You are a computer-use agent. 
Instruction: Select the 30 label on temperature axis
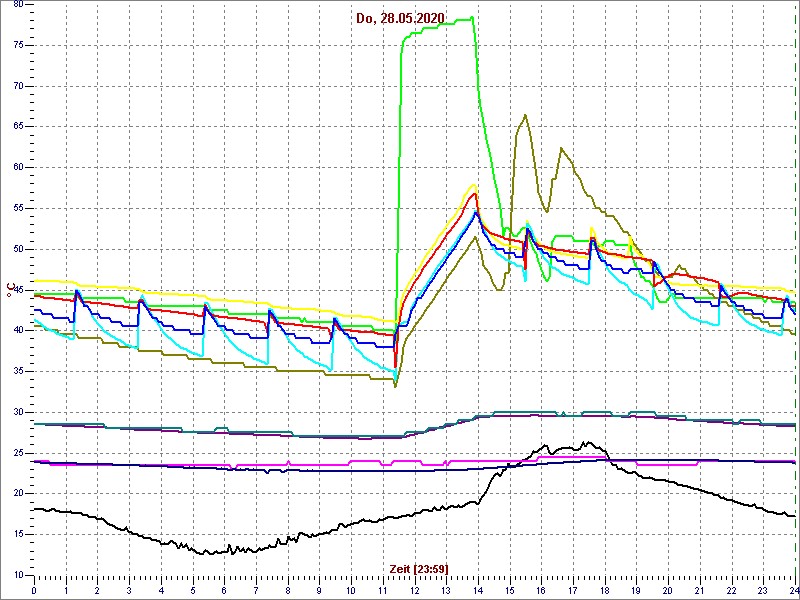coord(18,412)
